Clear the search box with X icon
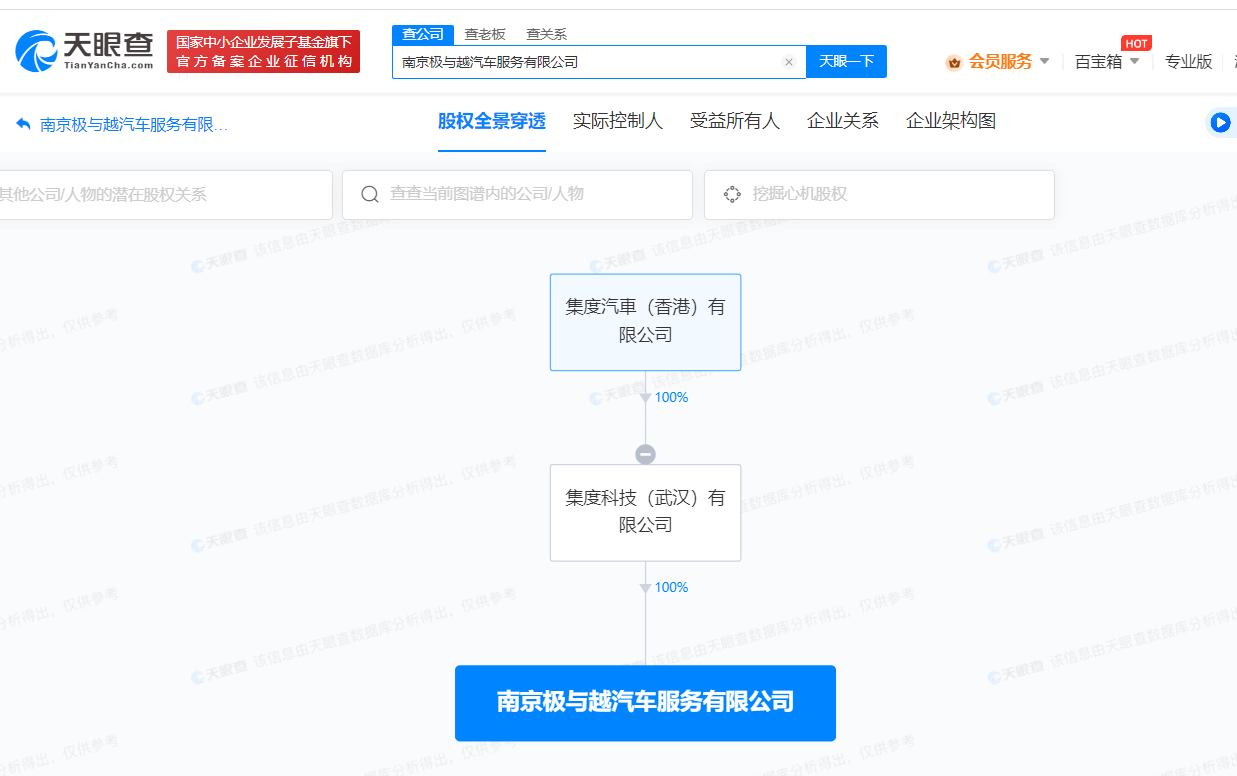 pos(788,62)
